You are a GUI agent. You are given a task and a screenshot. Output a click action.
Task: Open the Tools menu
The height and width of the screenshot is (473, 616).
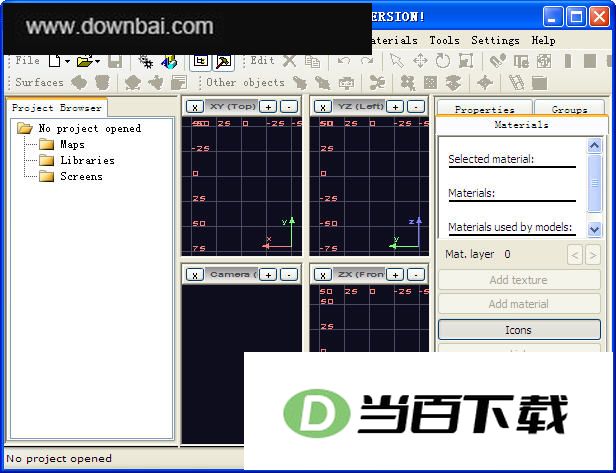444,40
